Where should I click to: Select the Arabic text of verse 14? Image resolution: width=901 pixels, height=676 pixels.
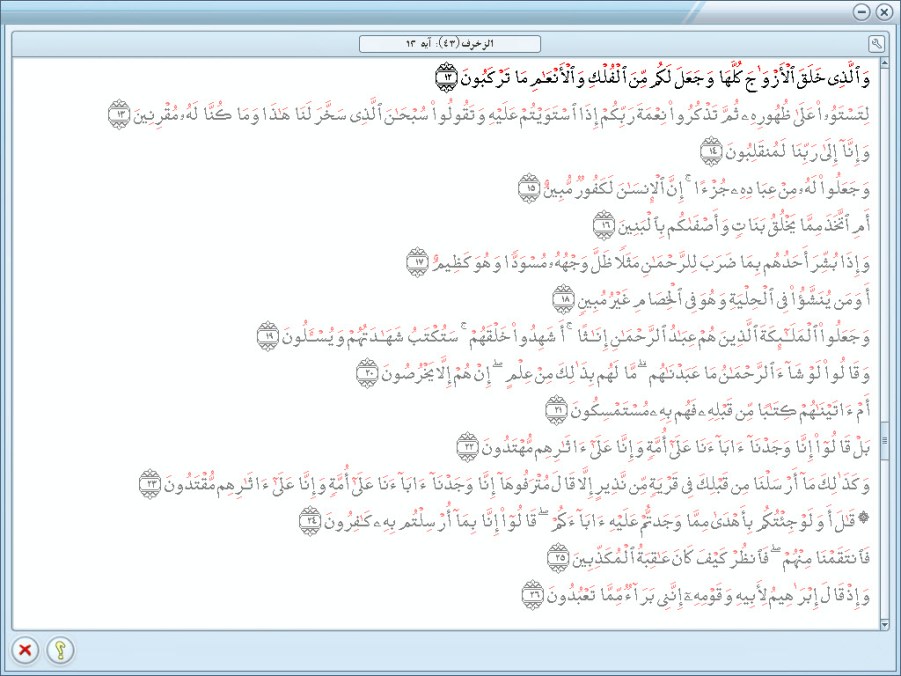click(x=797, y=152)
